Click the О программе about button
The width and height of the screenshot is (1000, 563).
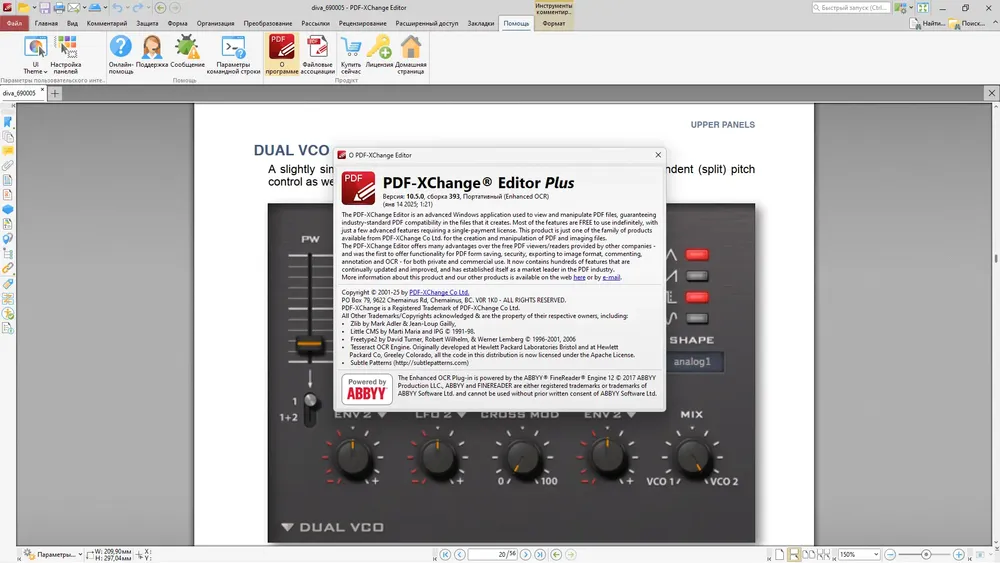click(281, 55)
